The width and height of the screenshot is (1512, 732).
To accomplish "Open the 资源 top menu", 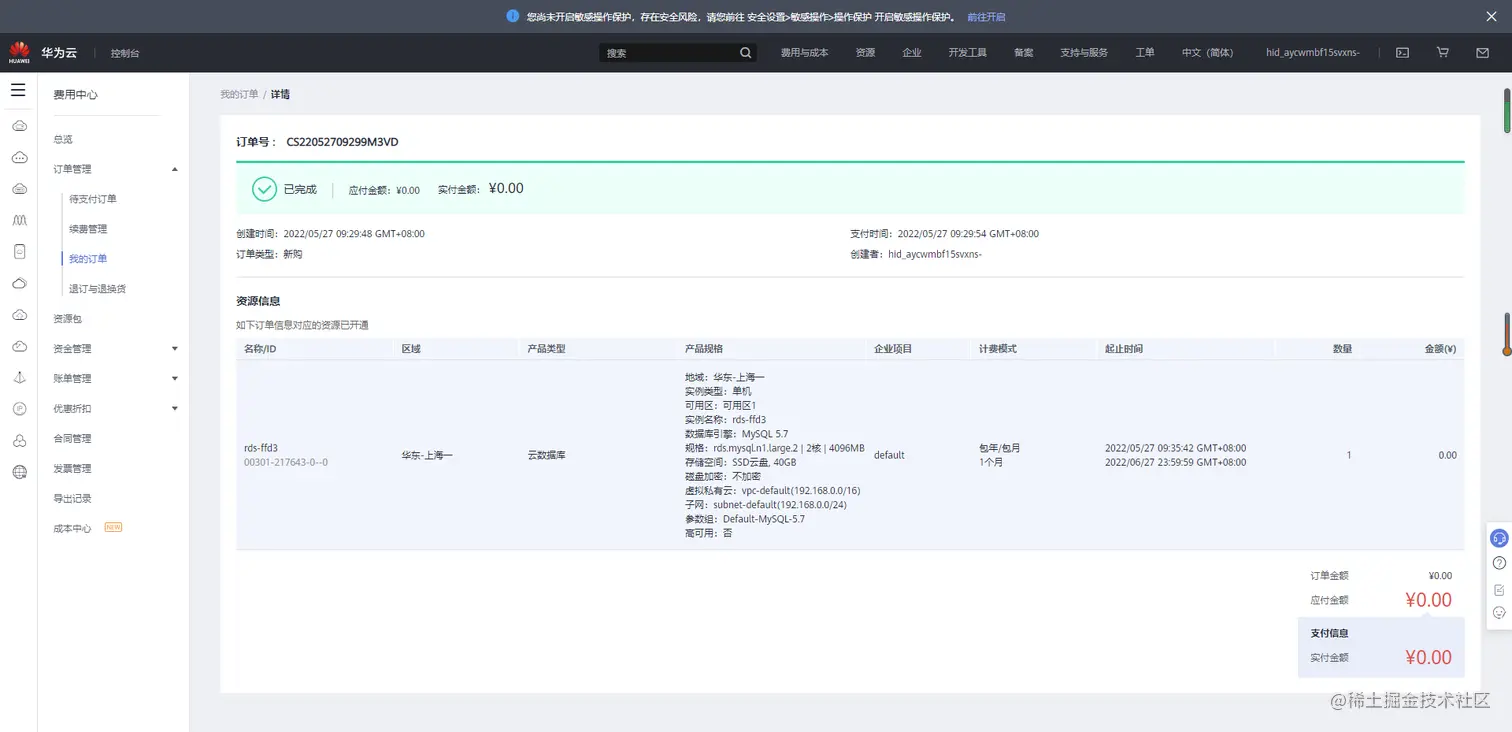I will [x=865, y=53].
